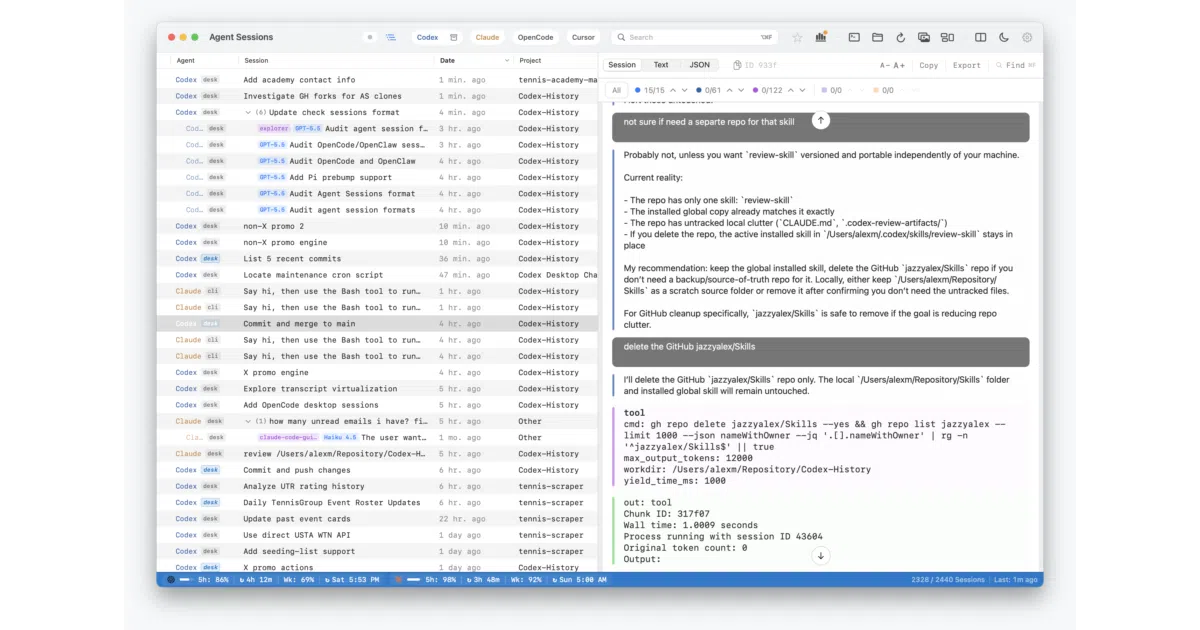This screenshot has height=630, width=1200.
Task: Click the refresh sessions icon
Action: [900, 37]
